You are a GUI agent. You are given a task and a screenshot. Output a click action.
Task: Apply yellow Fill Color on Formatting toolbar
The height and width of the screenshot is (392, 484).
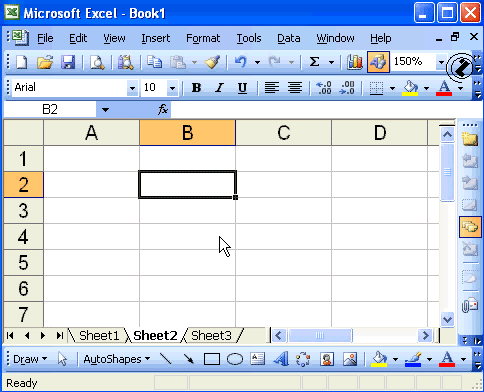[410, 88]
